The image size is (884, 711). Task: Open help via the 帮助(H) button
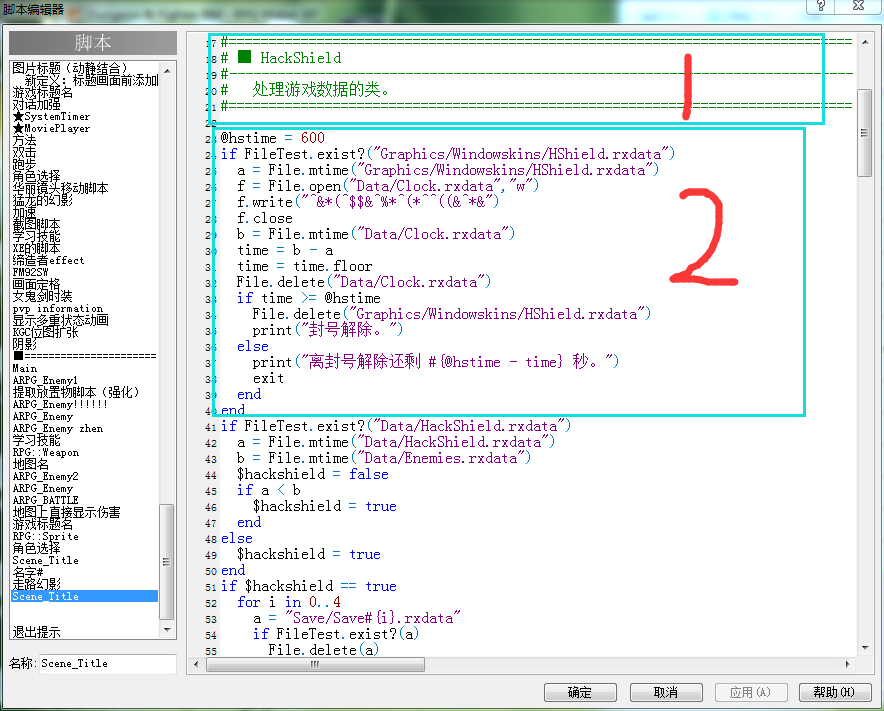pyautogui.click(x=835, y=692)
